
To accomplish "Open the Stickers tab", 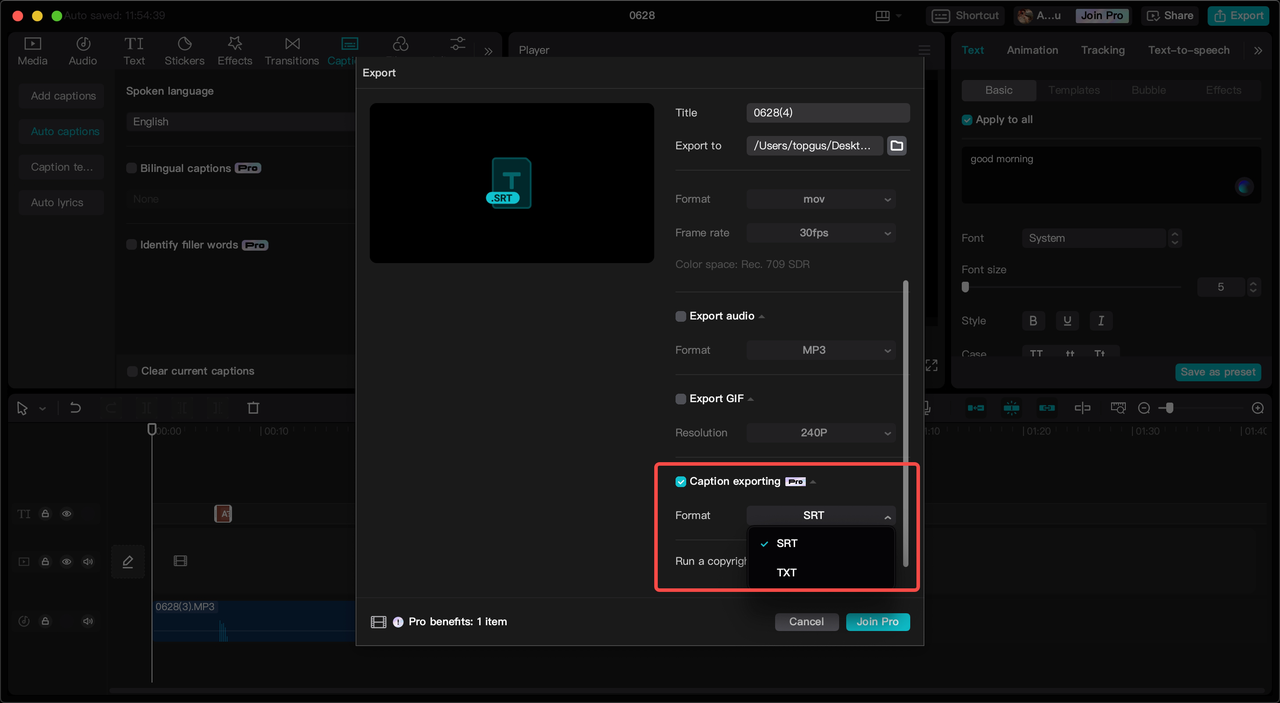I will click(184, 51).
